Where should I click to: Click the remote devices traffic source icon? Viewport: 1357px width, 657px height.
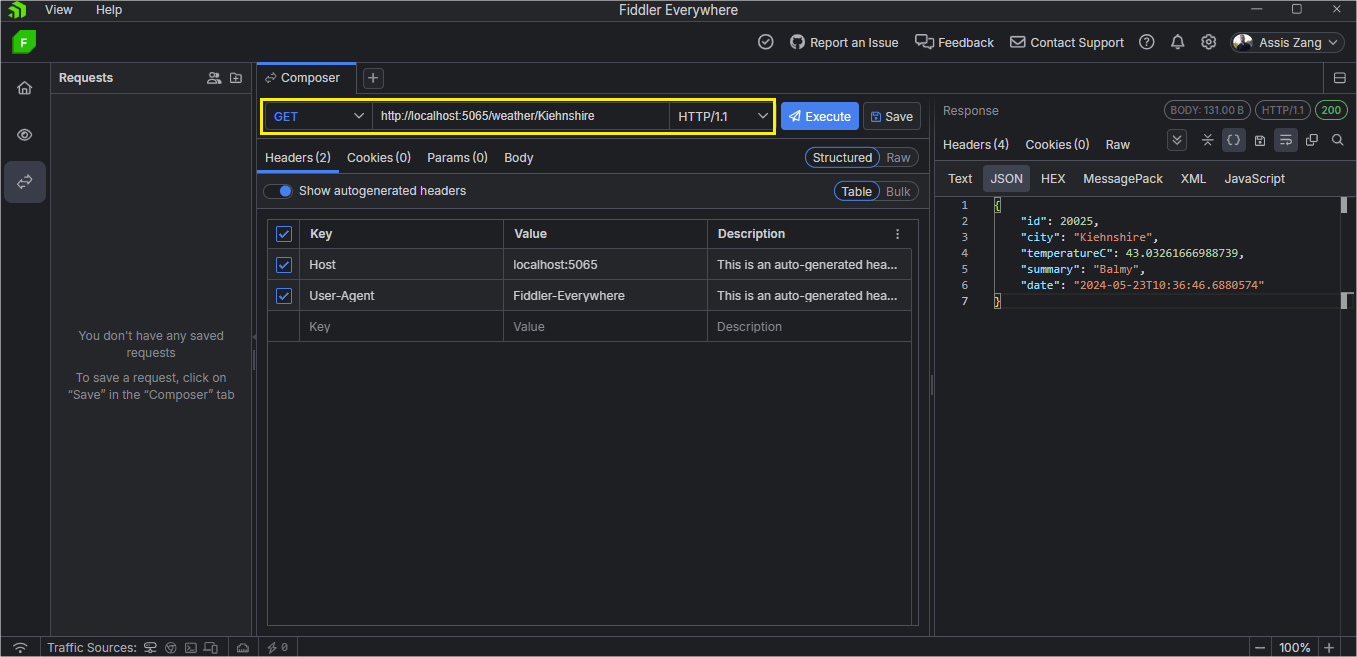click(211, 647)
